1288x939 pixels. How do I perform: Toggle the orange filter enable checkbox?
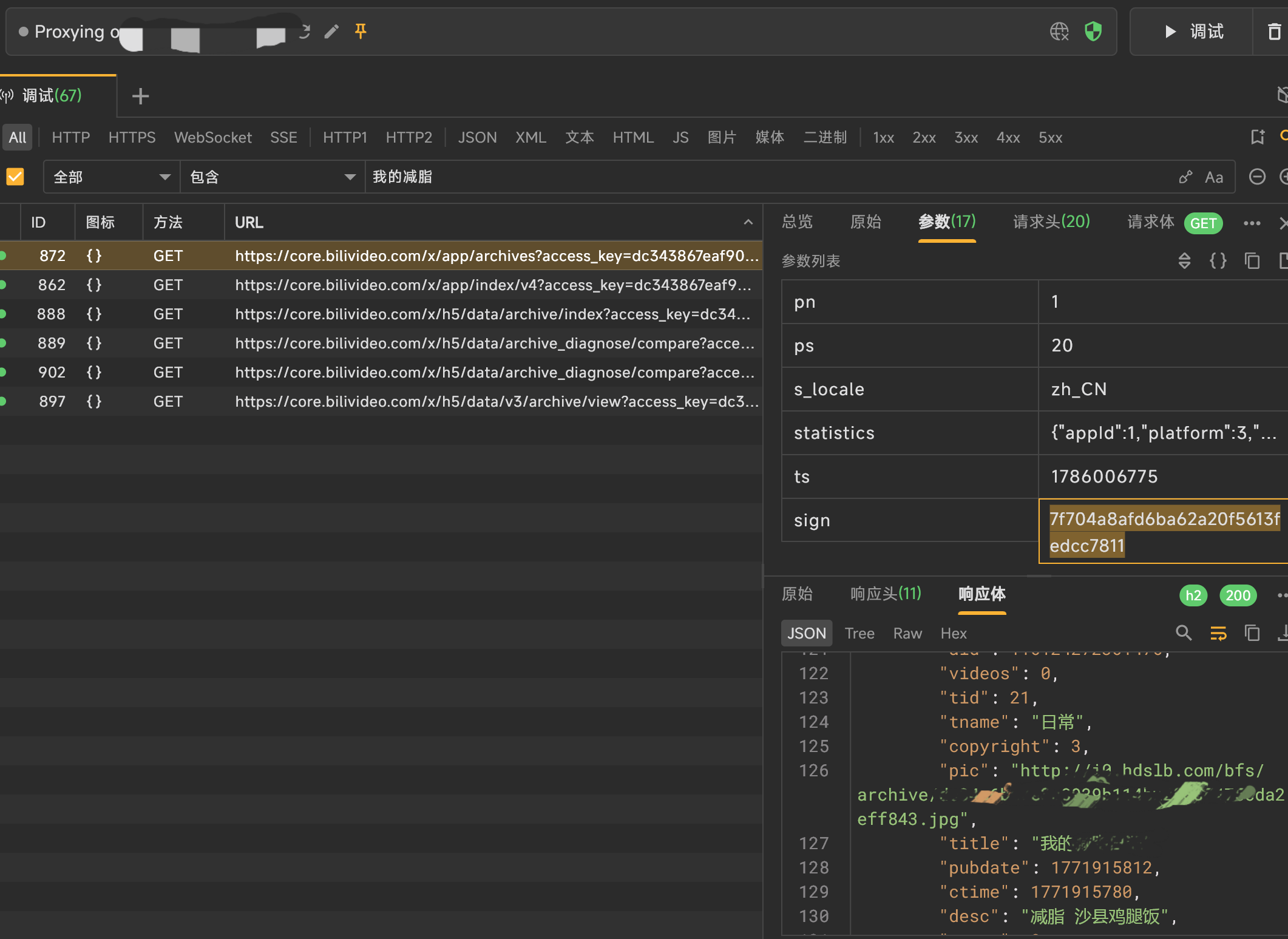15,177
